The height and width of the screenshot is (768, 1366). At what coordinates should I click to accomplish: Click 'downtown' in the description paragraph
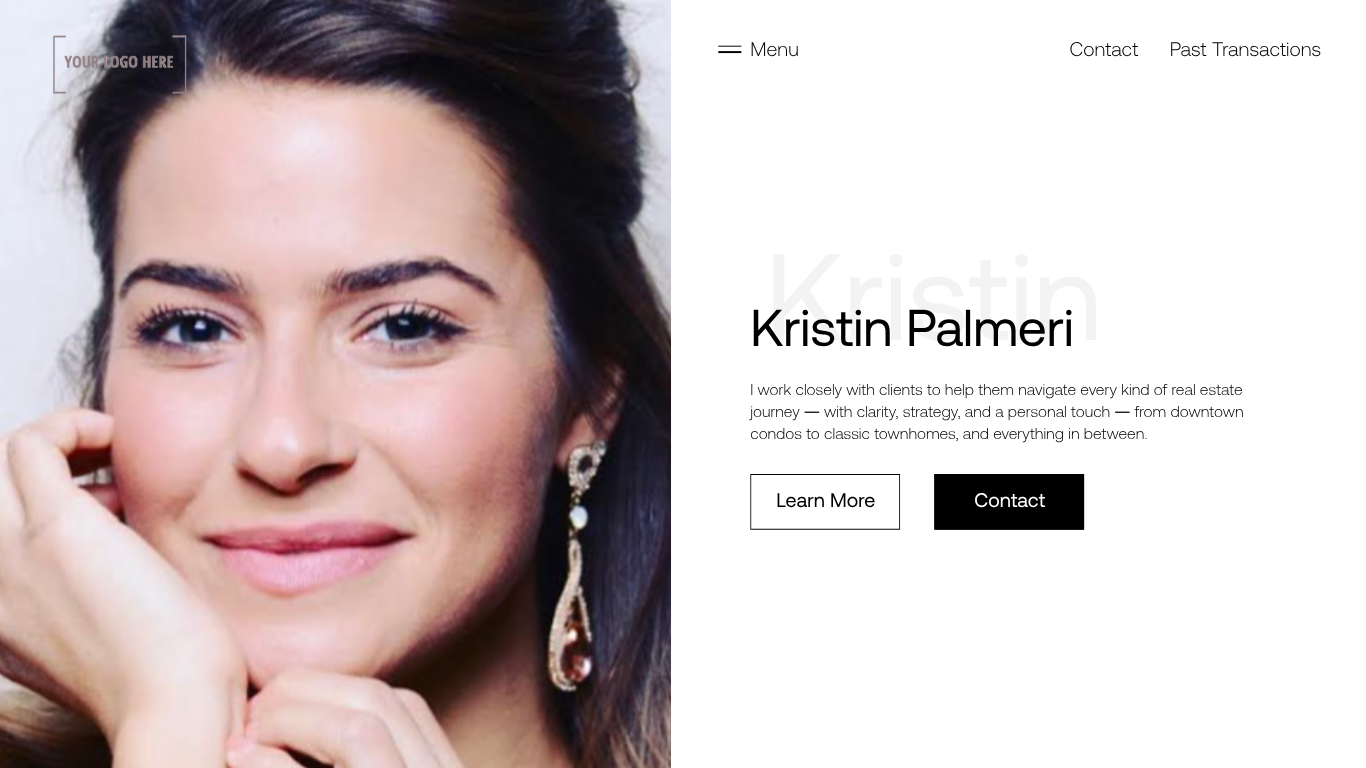coord(1207,412)
